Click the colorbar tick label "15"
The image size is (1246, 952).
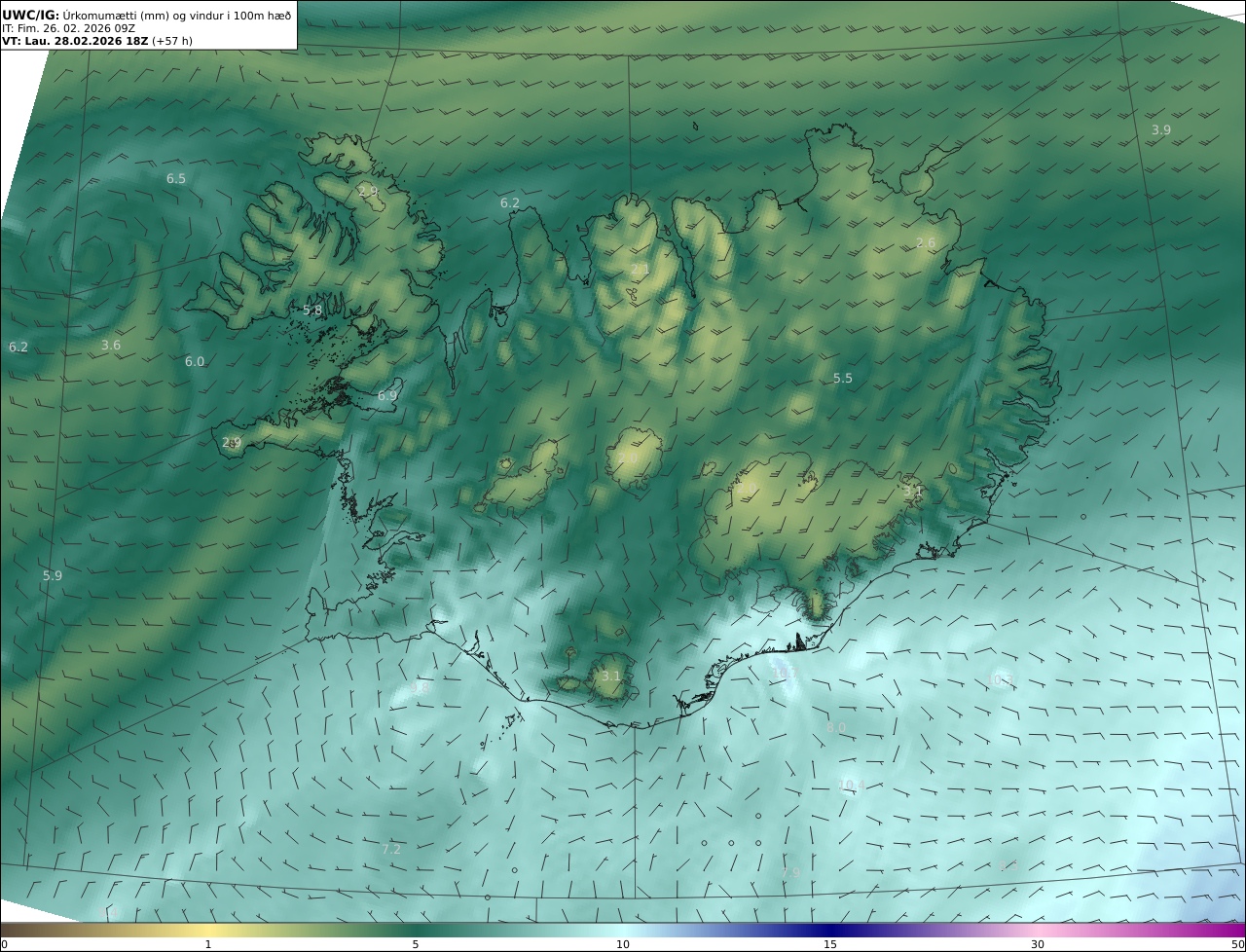830,944
